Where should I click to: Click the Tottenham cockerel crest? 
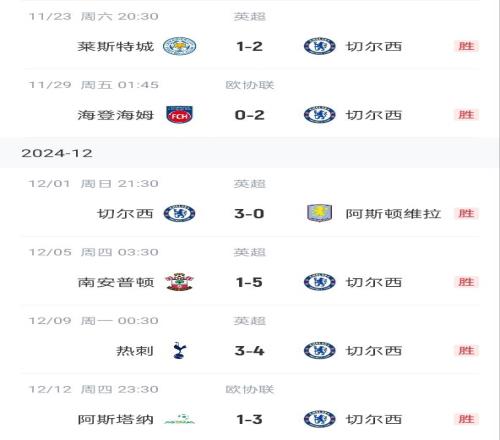tap(179, 350)
